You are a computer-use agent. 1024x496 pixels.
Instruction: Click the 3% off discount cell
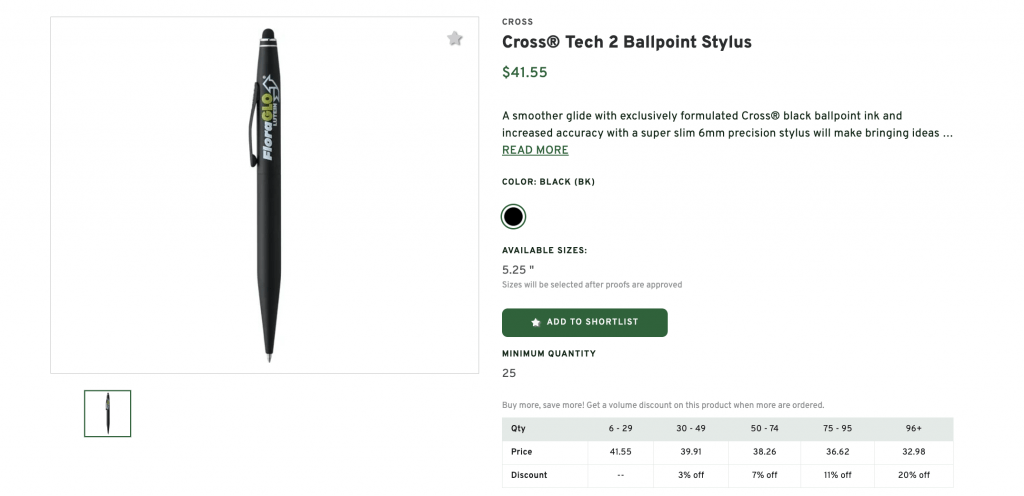(x=692, y=475)
